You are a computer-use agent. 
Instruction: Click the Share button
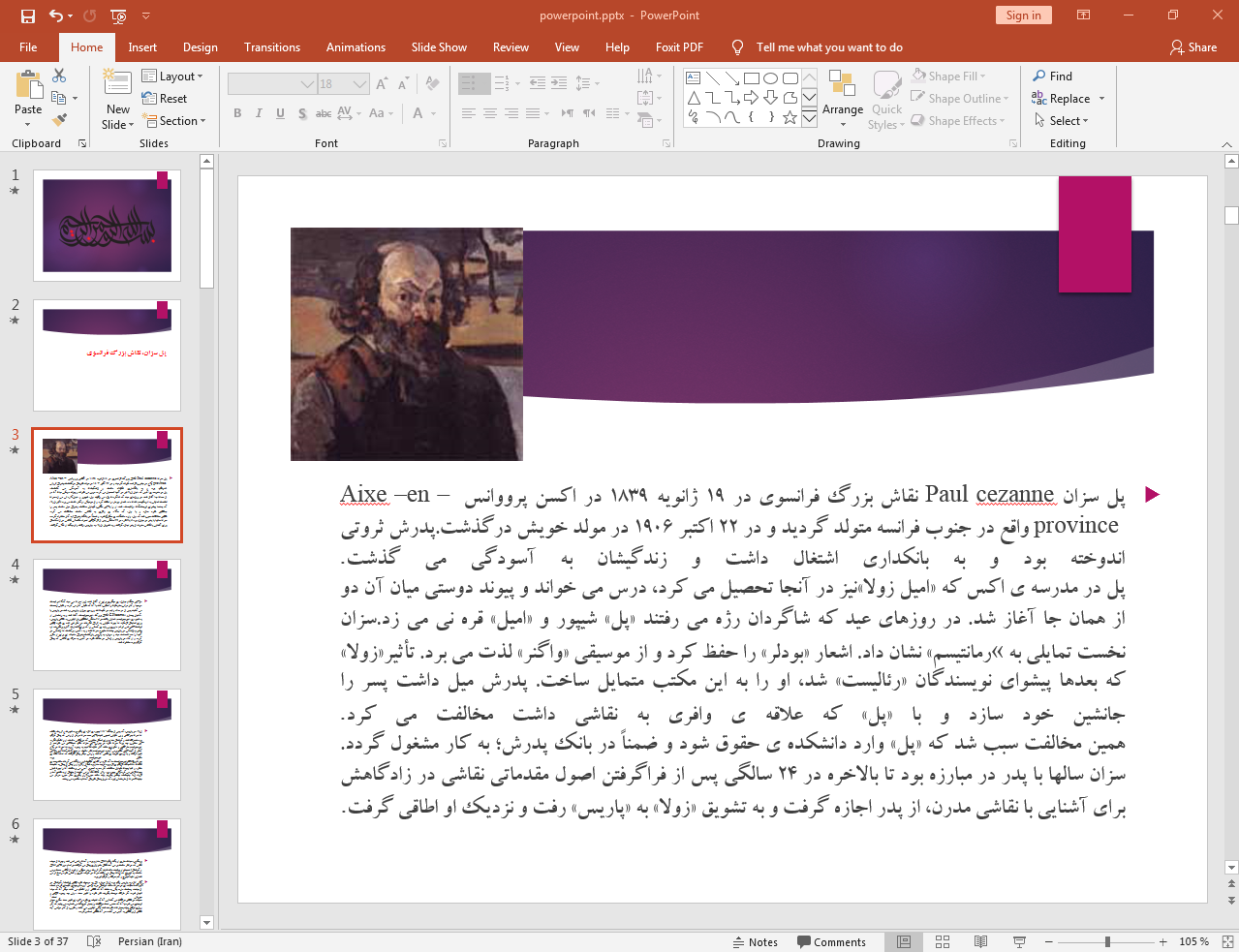pos(1193,46)
